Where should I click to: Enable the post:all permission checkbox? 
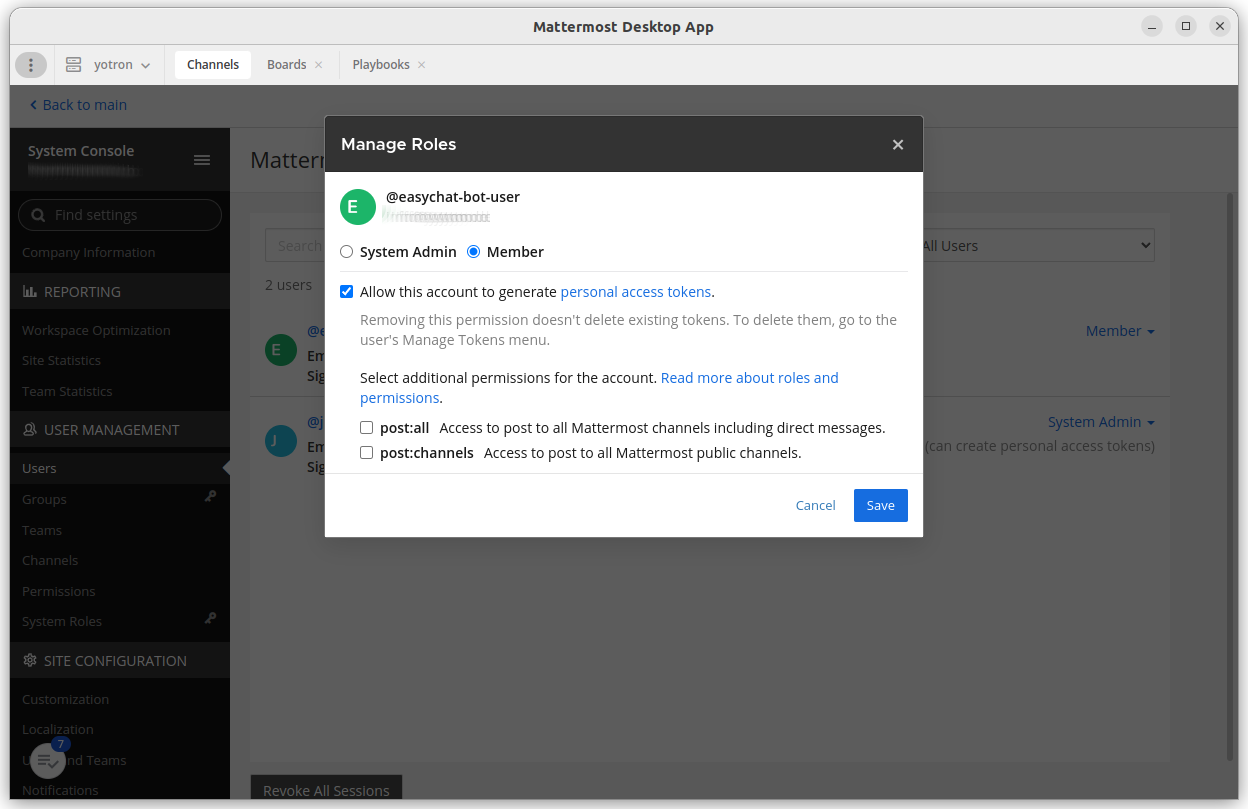click(367, 428)
